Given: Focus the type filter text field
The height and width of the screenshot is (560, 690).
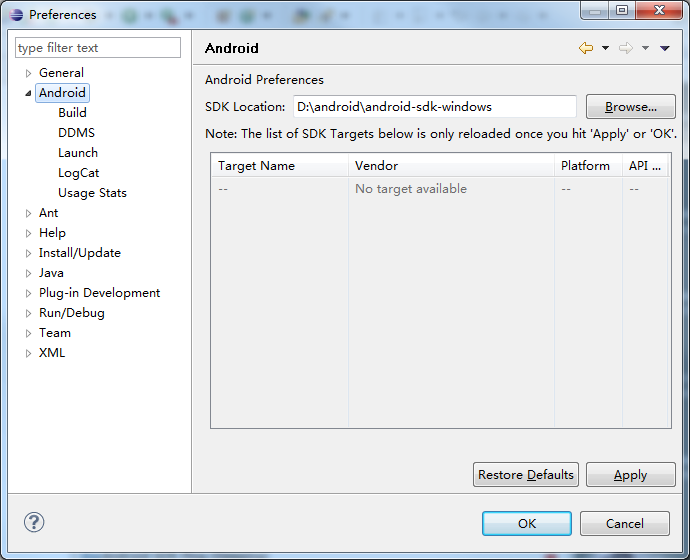Looking at the screenshot, I should click(x=98, y=48).
